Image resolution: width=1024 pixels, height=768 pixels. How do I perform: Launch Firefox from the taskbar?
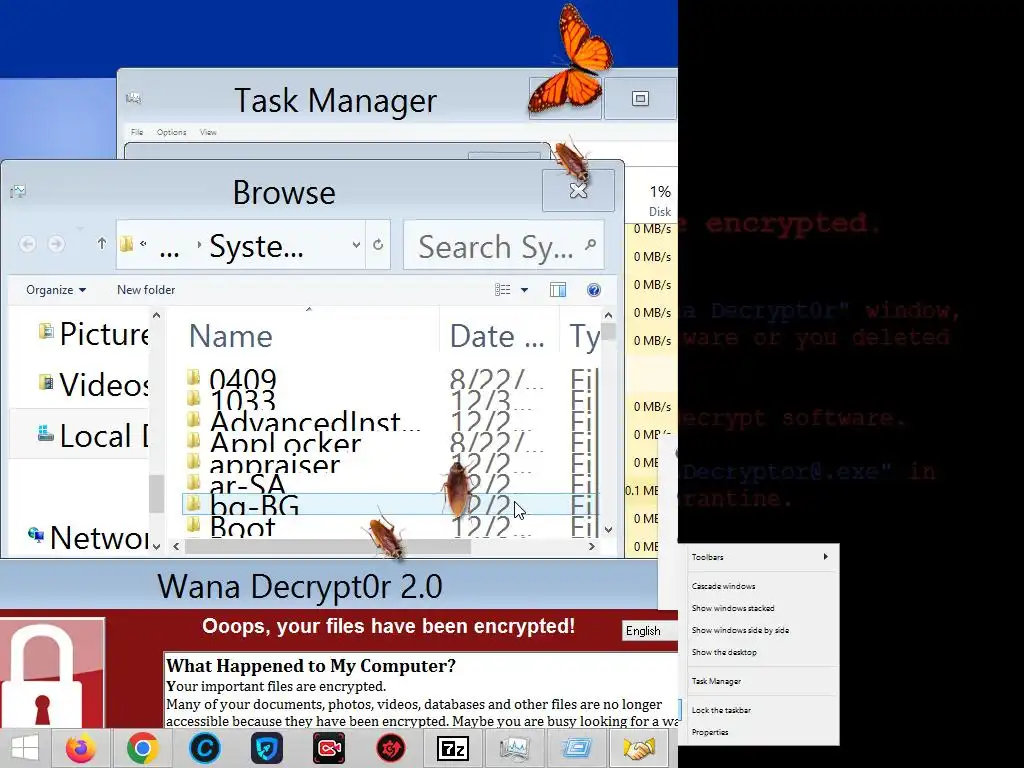click(81, 748)
